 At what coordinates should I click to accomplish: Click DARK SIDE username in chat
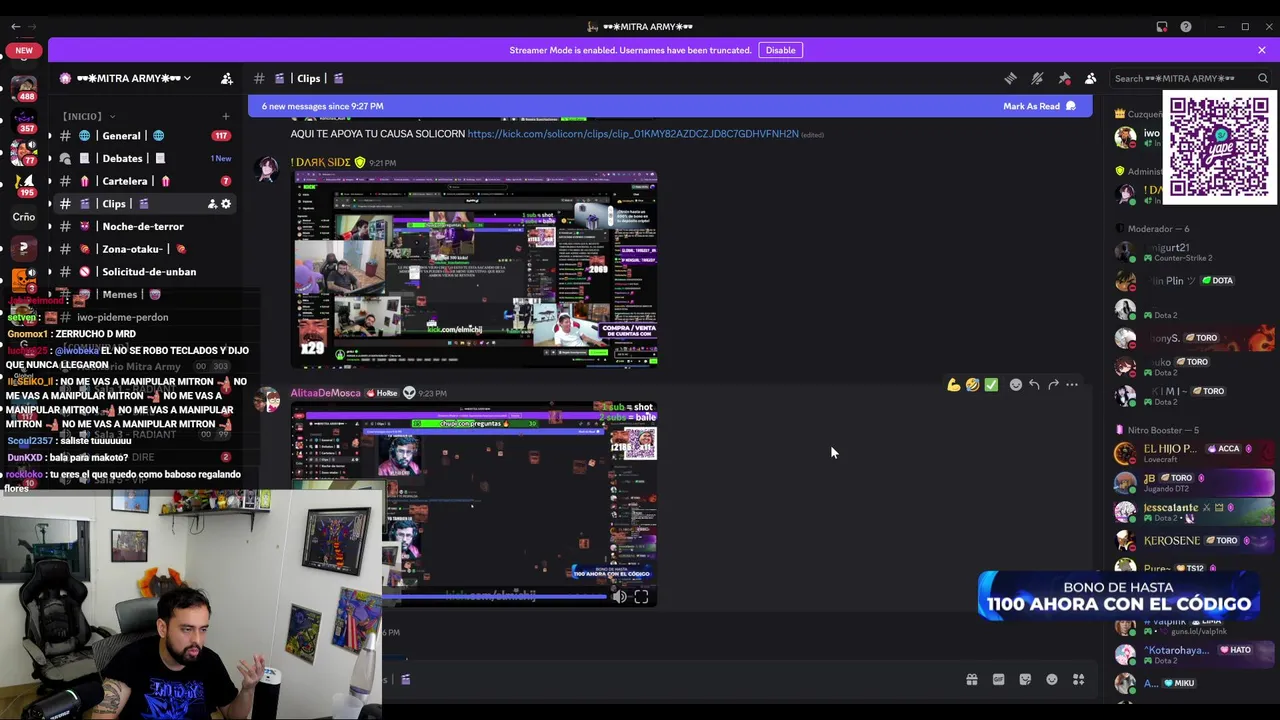tap(320, 162)
